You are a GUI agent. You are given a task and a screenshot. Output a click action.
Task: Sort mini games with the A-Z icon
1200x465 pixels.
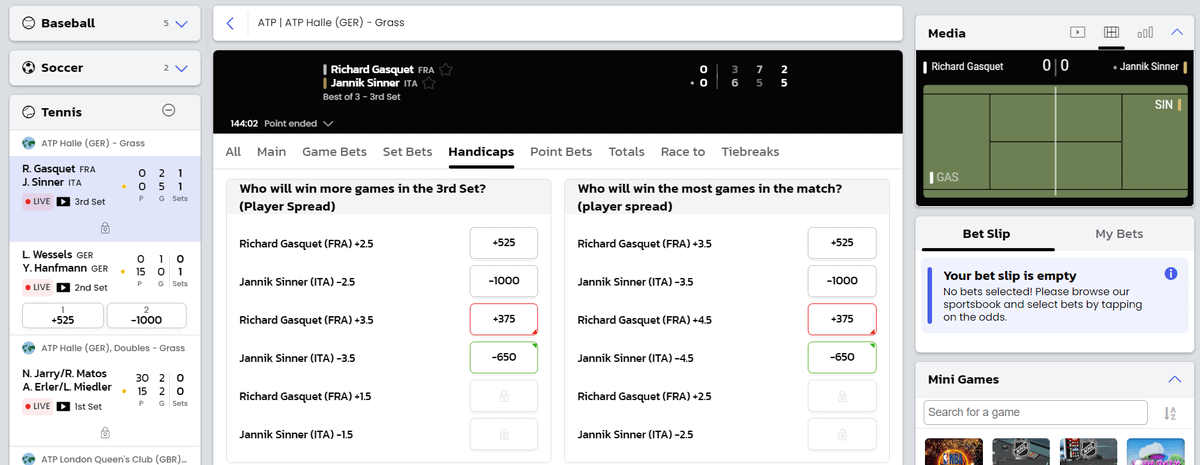coord(1170,413)
